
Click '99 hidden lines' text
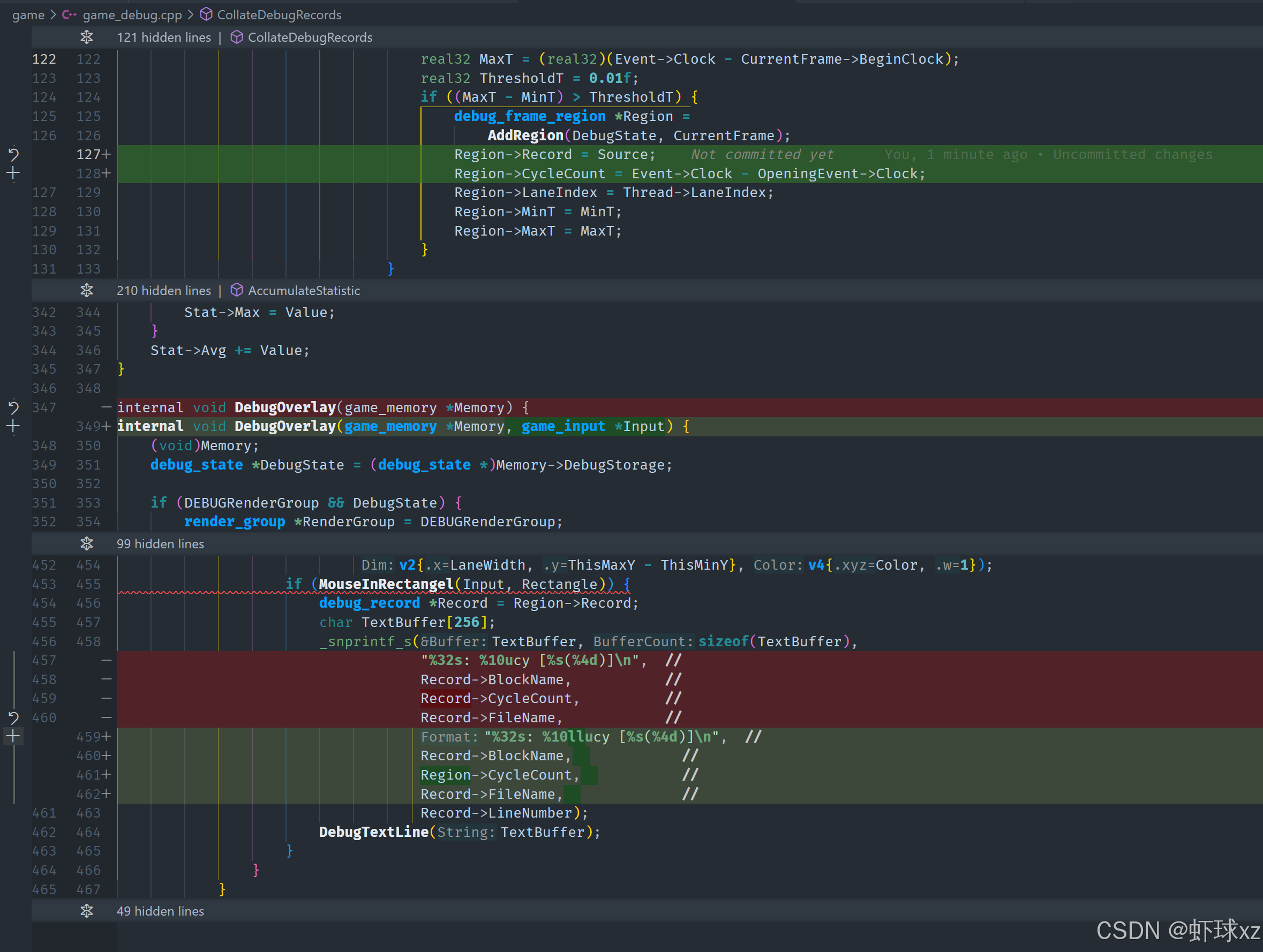tap(160, 544)
